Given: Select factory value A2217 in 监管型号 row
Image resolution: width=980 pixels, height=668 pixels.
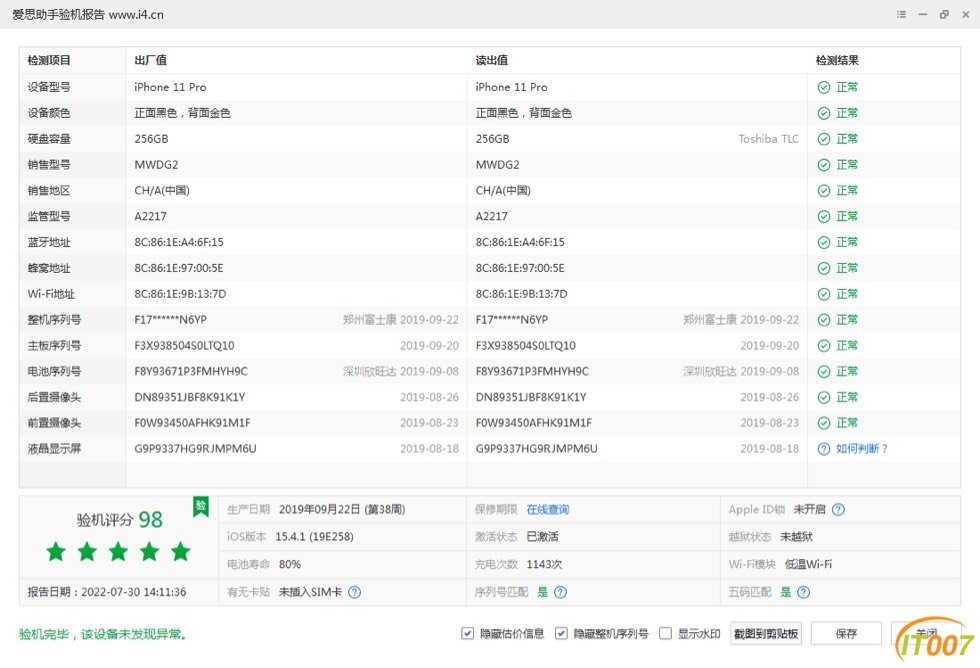Looking at the screenshot, I should (x=151, y=216).
